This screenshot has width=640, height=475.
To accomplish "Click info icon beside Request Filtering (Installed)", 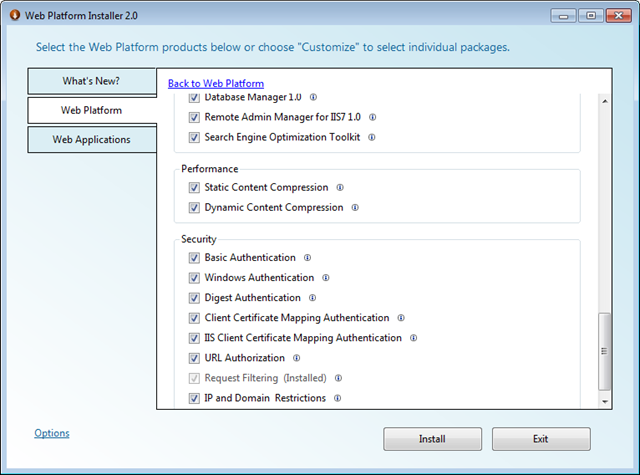I will pos(338,378).
